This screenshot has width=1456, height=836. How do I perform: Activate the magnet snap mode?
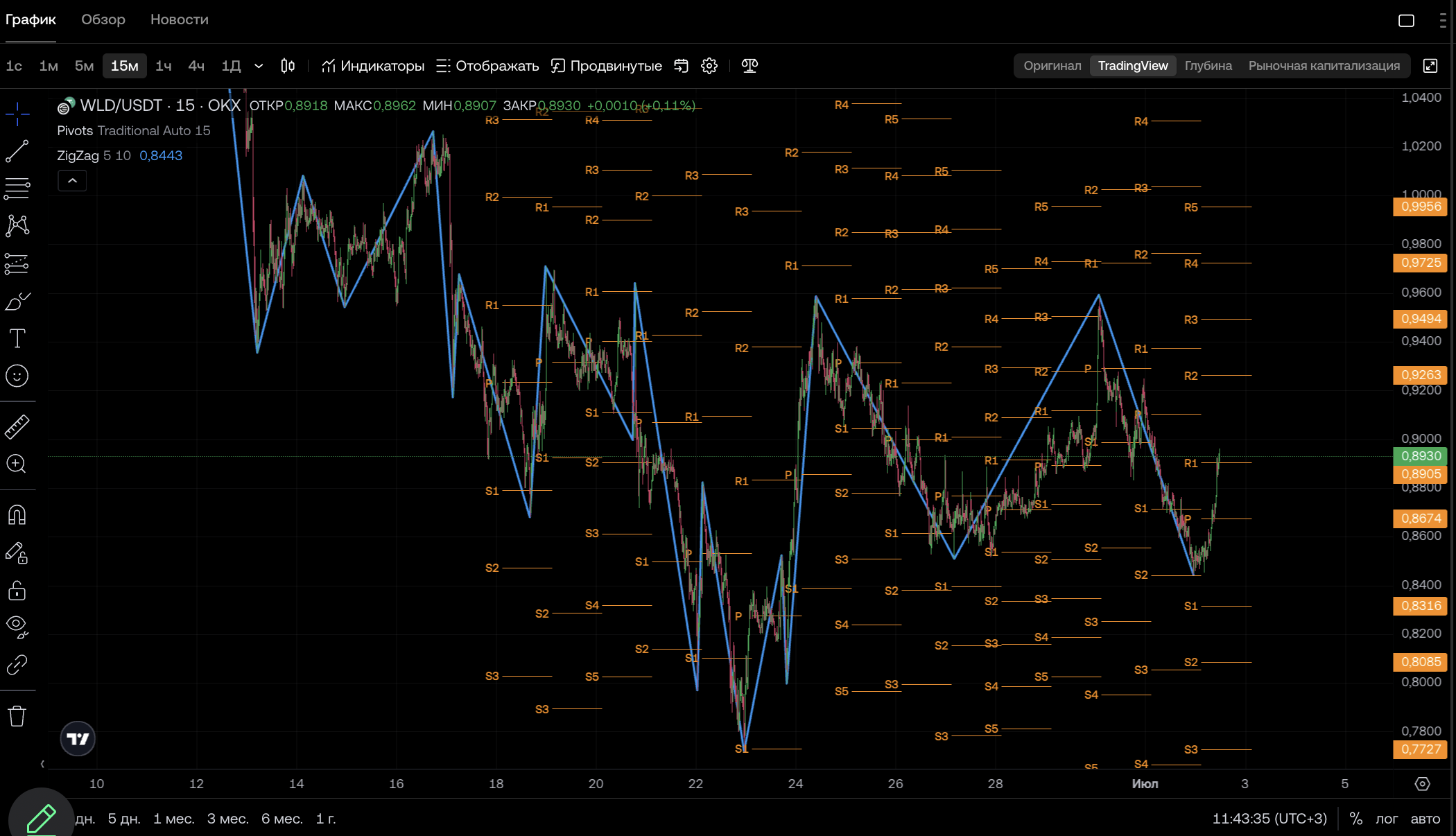coord(17,515)
